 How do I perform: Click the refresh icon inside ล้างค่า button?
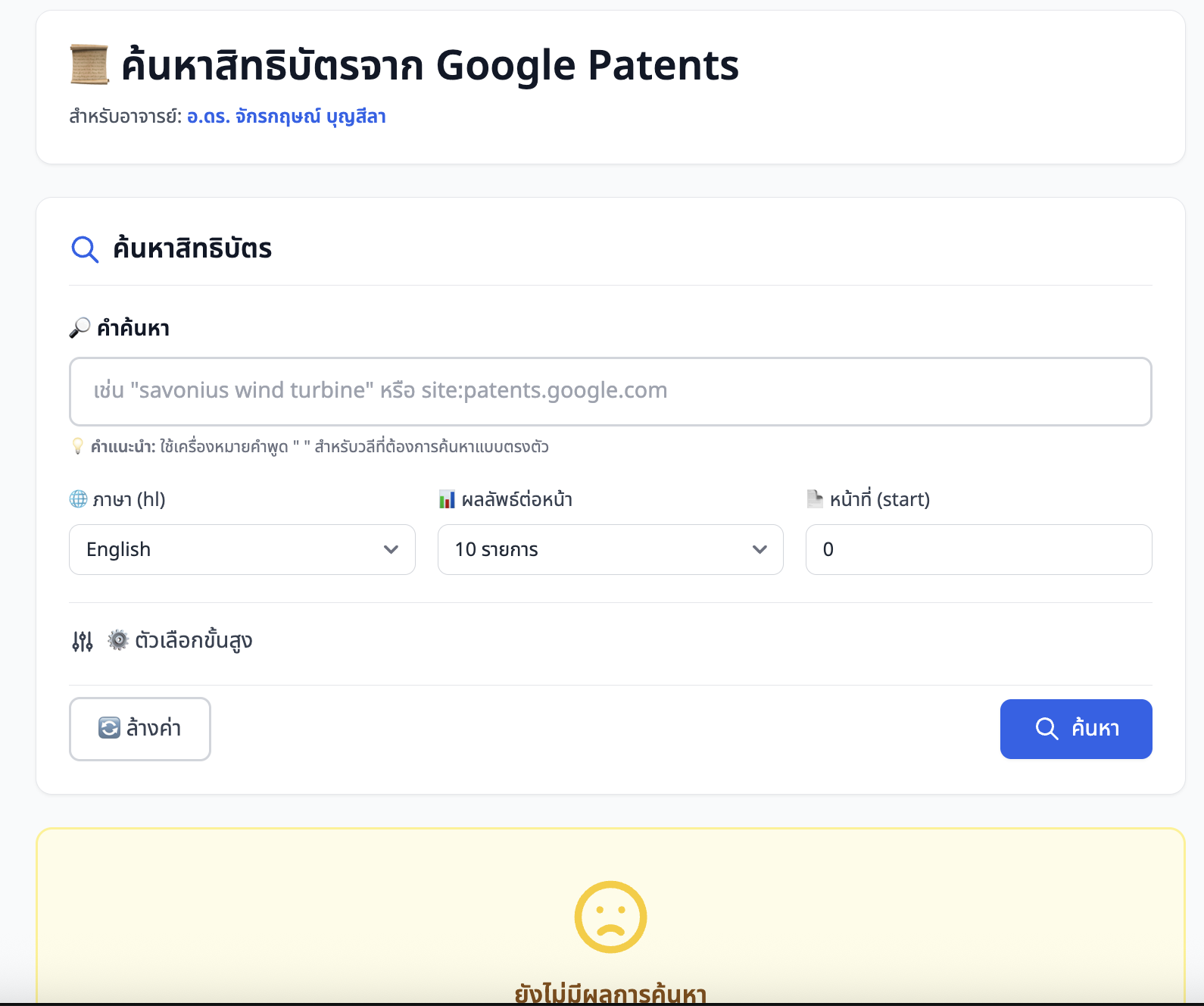109,728
